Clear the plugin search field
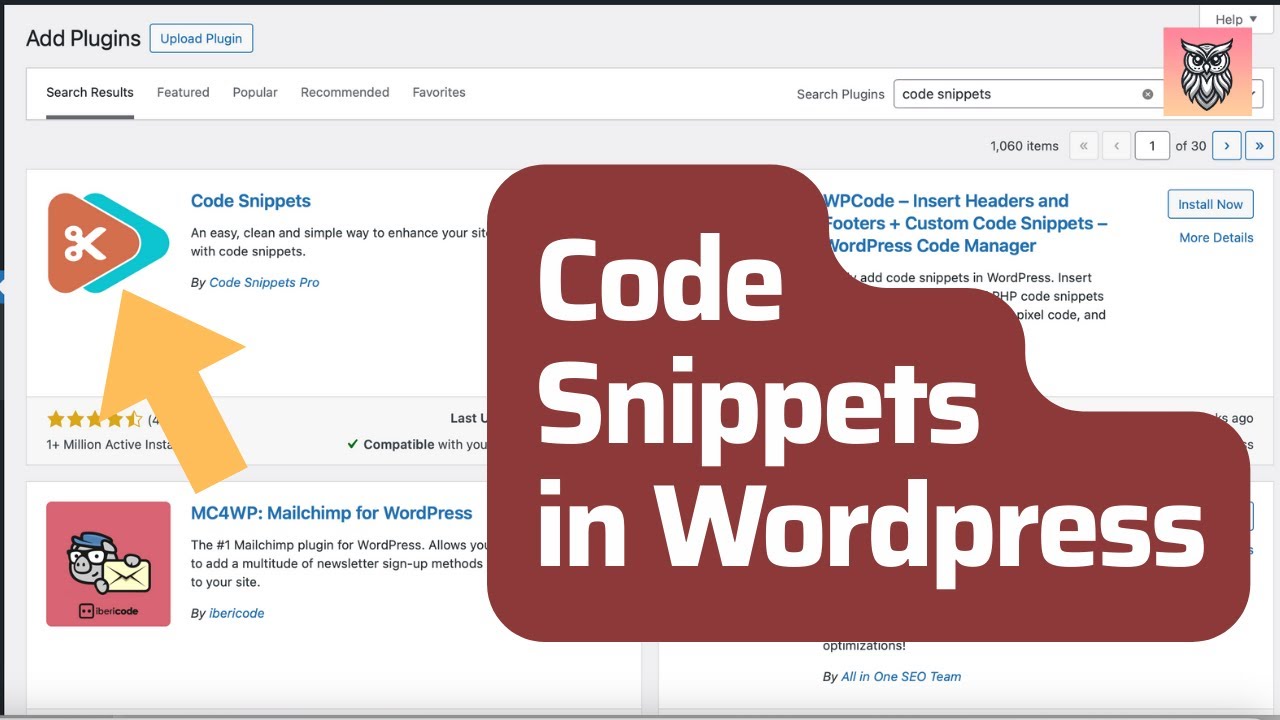 coord(1147,94)
